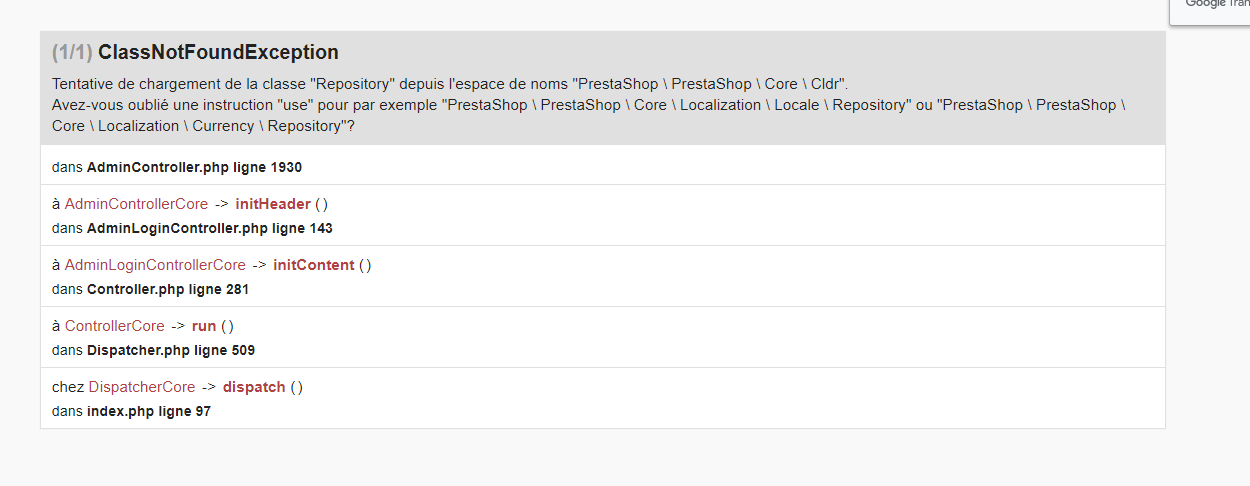This screenshot has height=486, width=1250.
Task: Click the AdminLoginControllerCore class name
Action: (x=155, y=265)
